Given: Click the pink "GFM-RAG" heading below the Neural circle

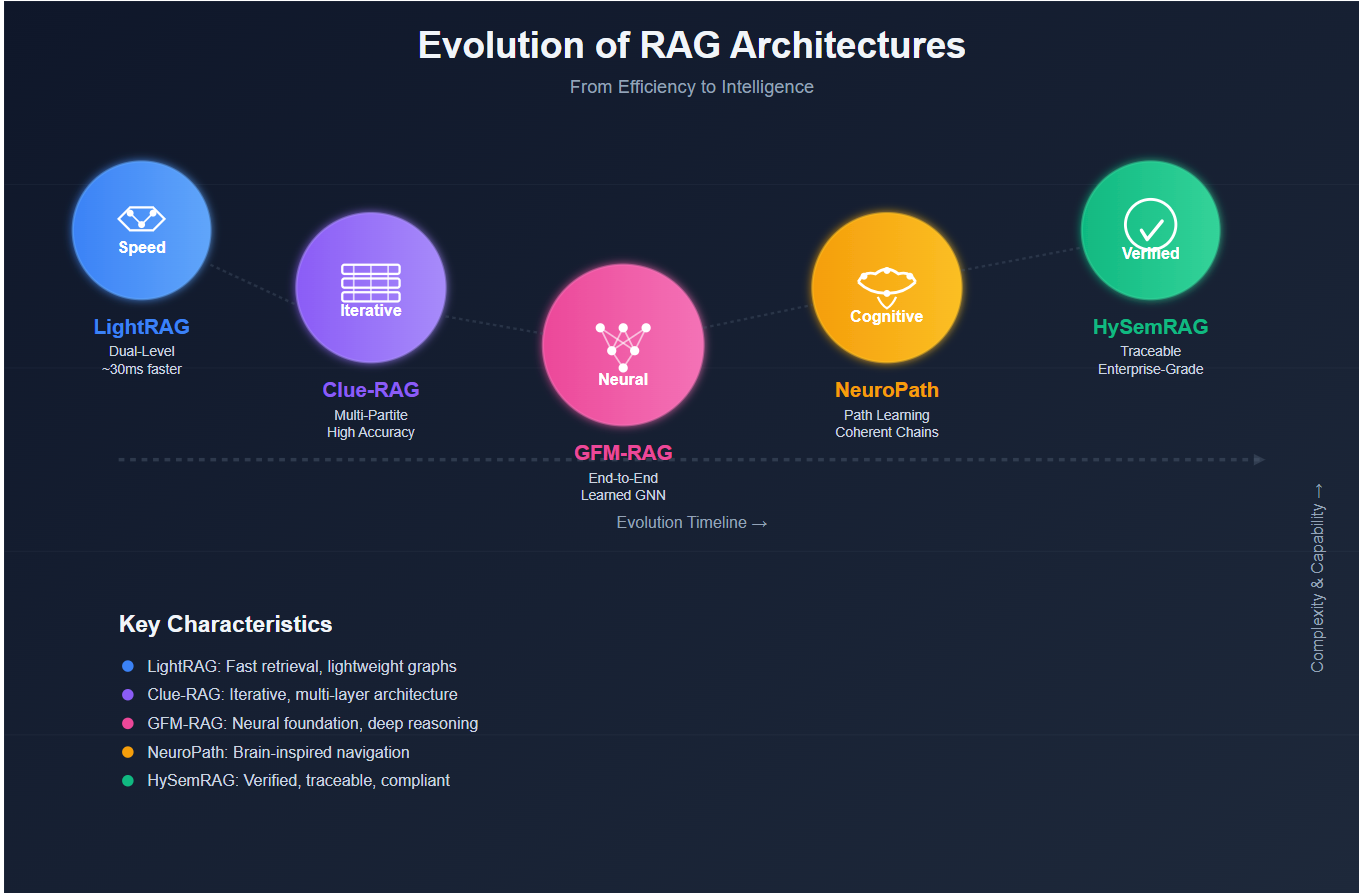Looking at the screenshot, I should pos(623,453).
